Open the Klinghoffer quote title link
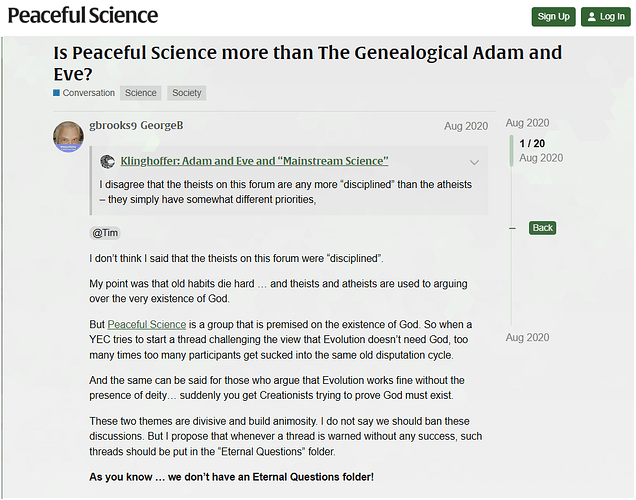The height and width of the screenshot is (500, 636). 254,161
